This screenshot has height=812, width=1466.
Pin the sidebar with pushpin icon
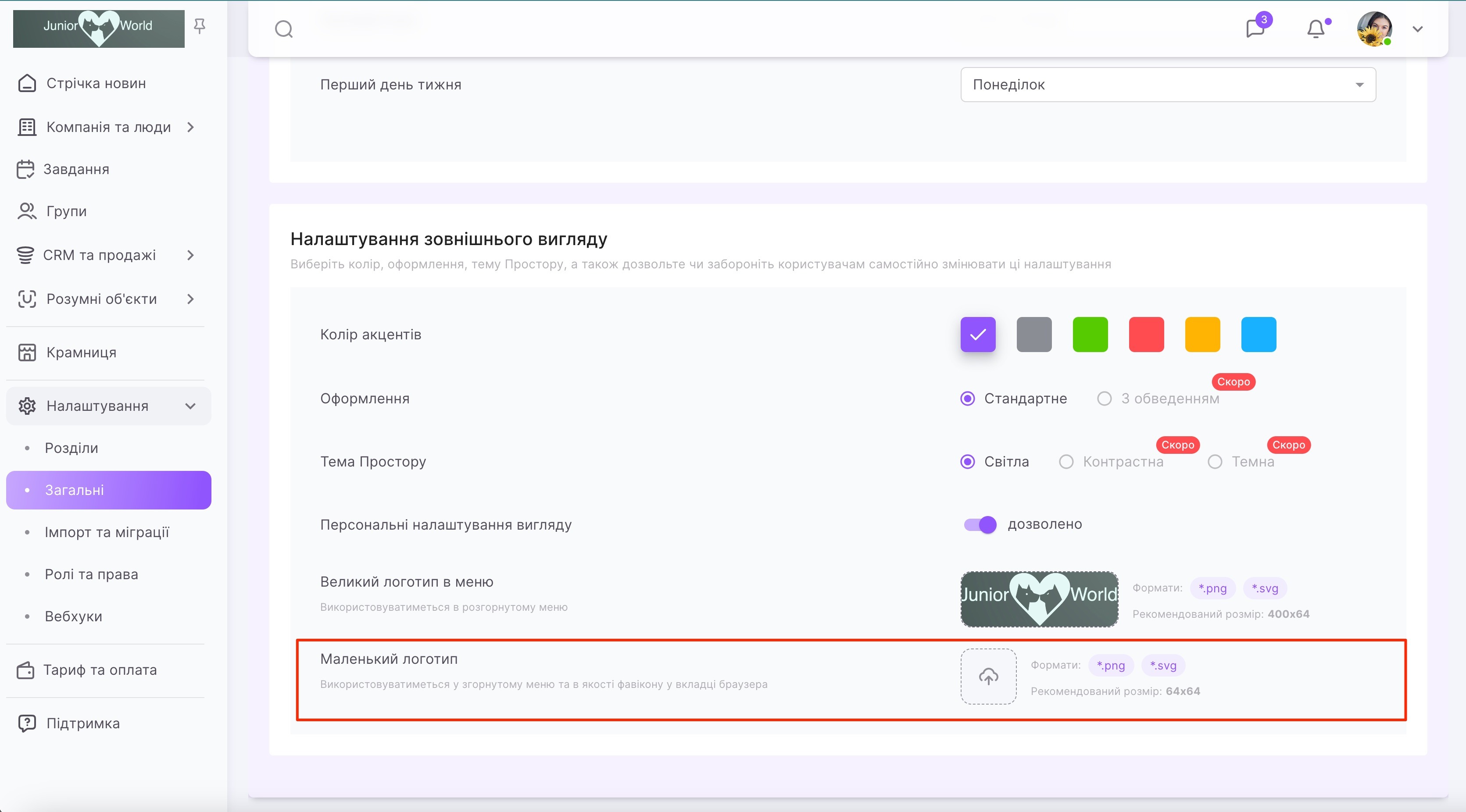tap(199, 26)
